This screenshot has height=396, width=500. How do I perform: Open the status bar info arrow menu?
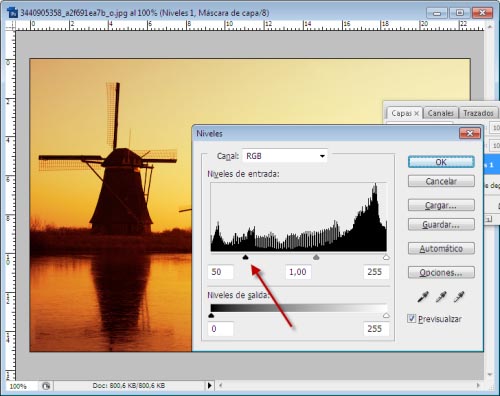(209, 386)
